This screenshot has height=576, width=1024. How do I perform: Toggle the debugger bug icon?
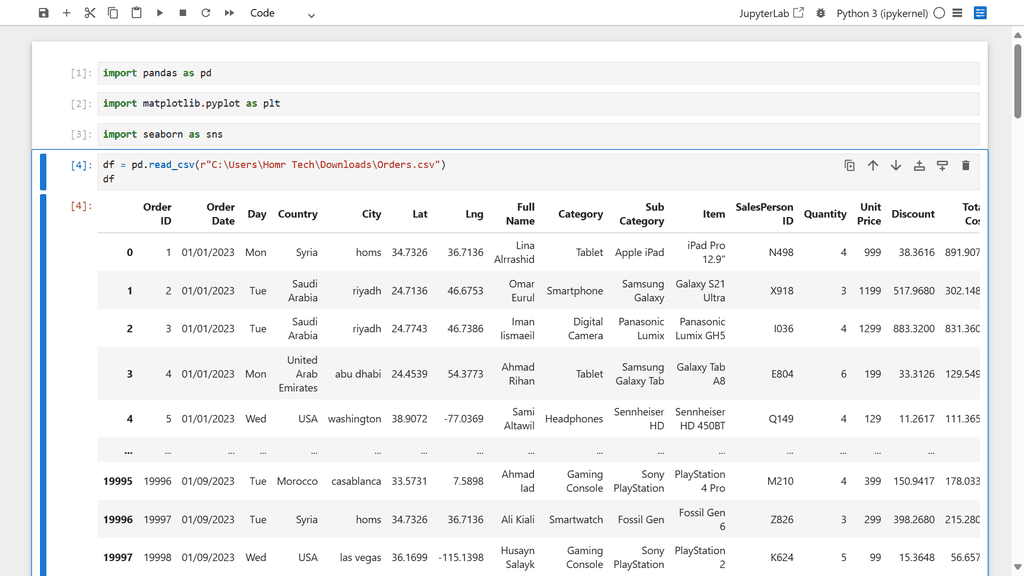pos(821,13)
